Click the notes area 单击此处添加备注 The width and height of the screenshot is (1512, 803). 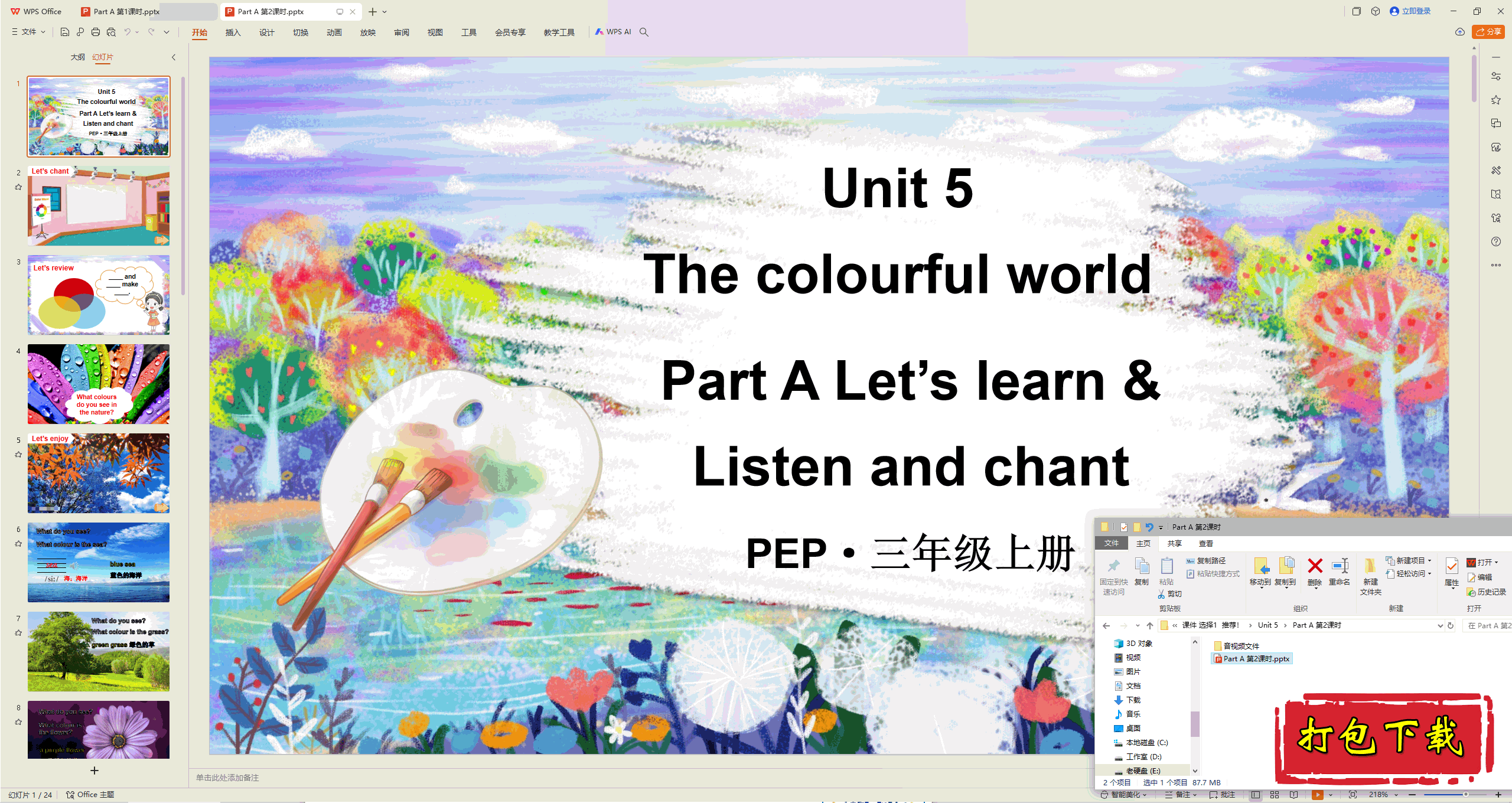[x=228, y=778]
